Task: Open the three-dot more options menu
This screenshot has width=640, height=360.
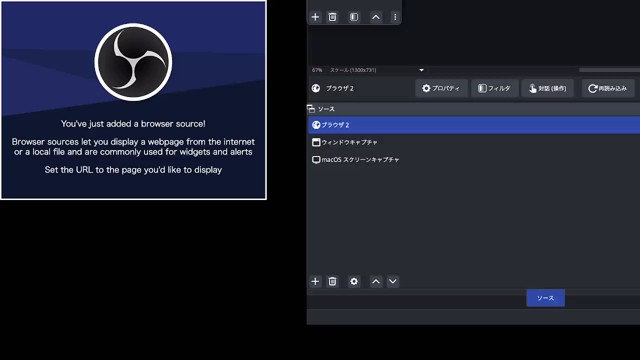Action: pos(395,17)
